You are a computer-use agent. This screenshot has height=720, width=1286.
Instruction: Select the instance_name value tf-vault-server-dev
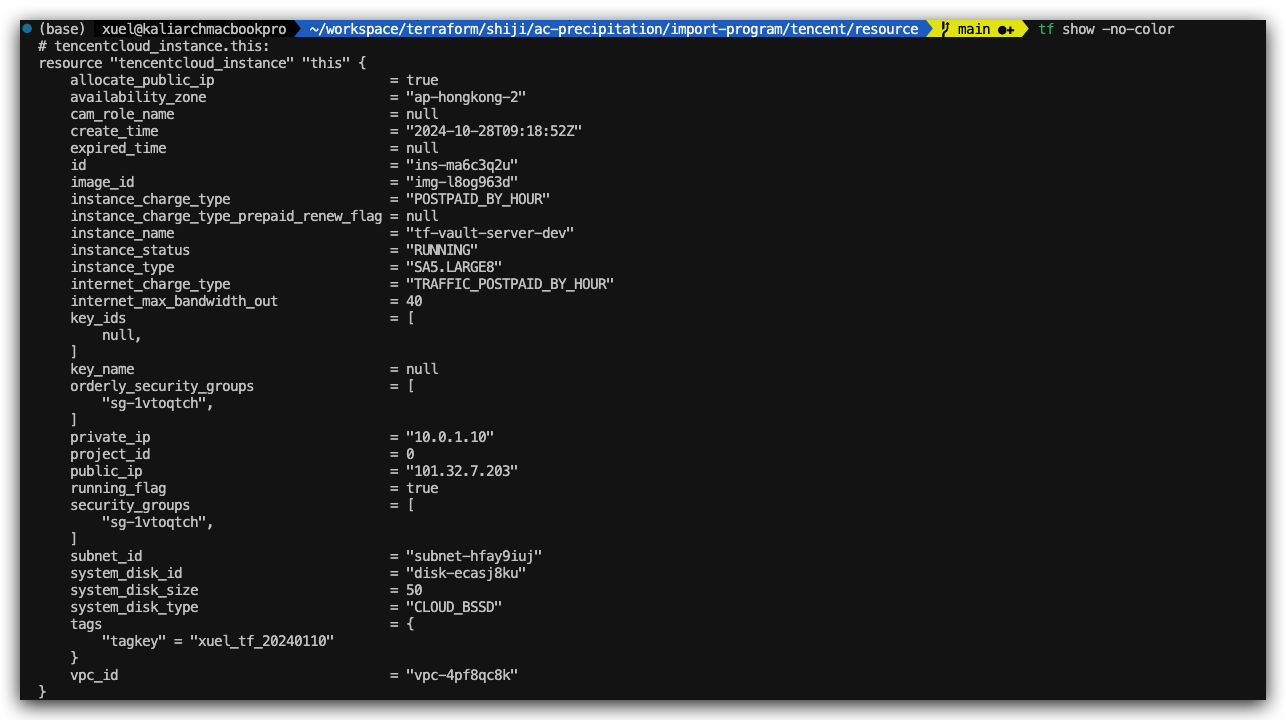pyautogui.click(x=490, y=233)
